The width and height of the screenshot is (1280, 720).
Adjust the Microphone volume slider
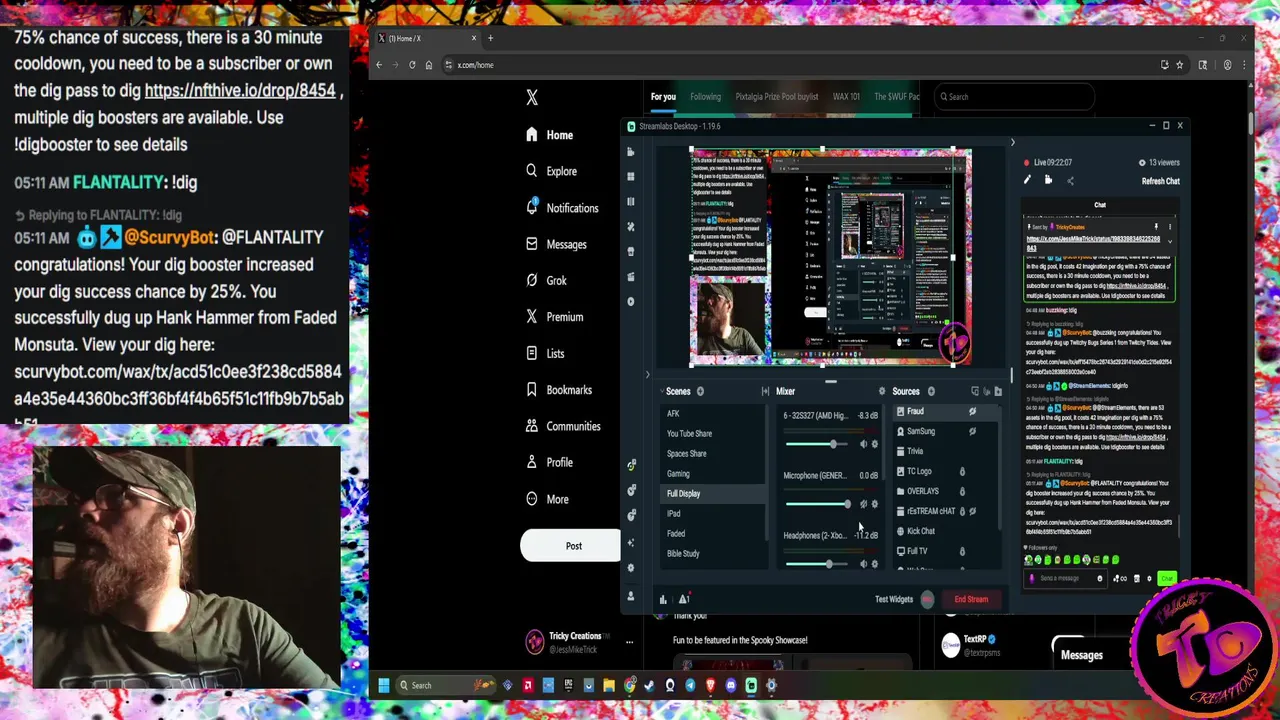(x=819, y=504)
